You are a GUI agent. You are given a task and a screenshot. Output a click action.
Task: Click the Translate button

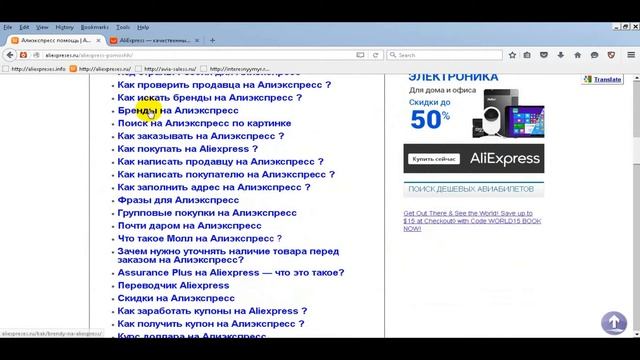602,80
